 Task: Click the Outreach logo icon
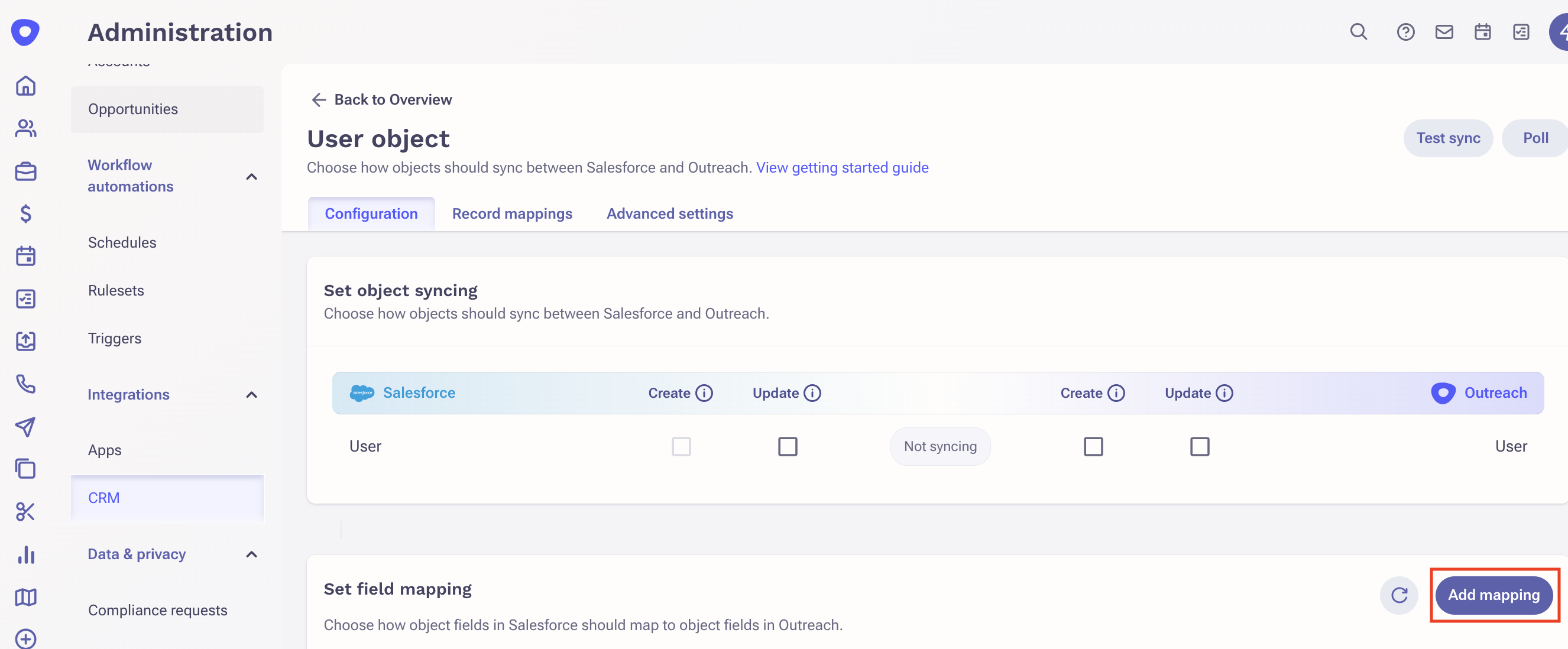coord(25,32)
